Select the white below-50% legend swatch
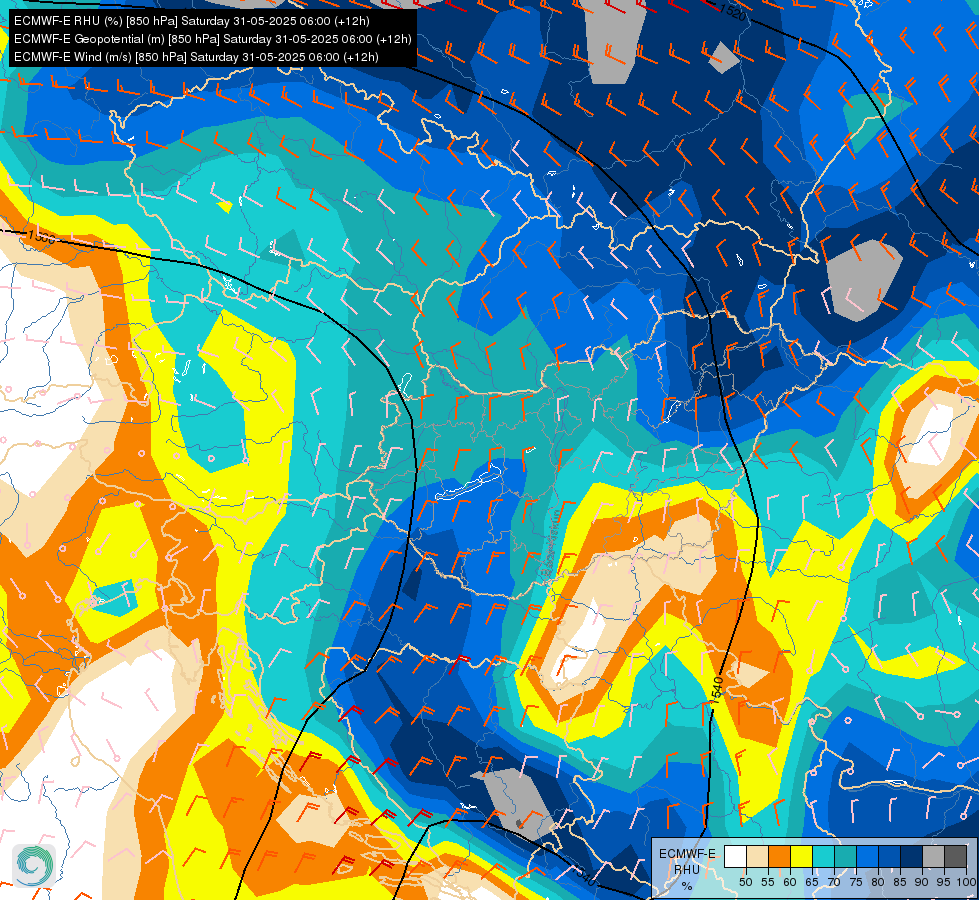 pyautogui.click(x=735, y=856)
